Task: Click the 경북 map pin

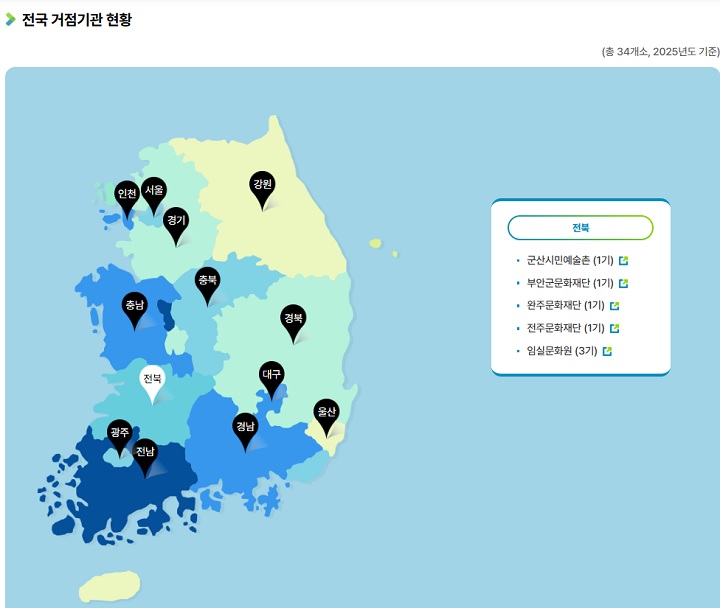Action: point(293,319)
